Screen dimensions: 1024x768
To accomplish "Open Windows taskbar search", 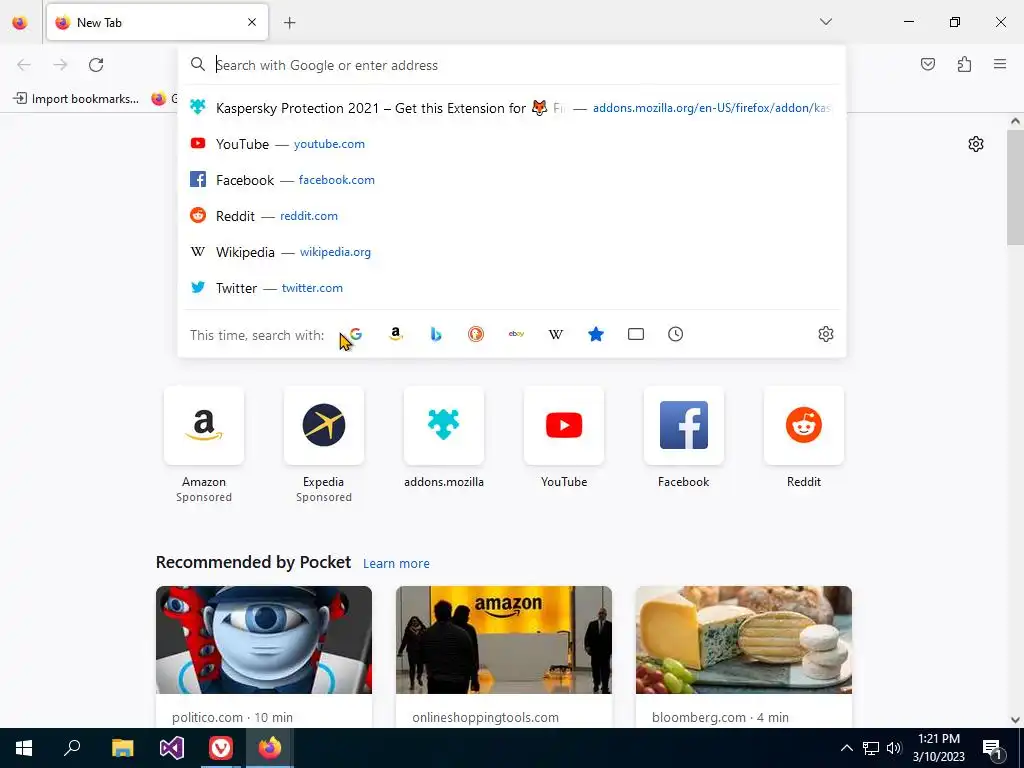I will [x=72, y=748].
